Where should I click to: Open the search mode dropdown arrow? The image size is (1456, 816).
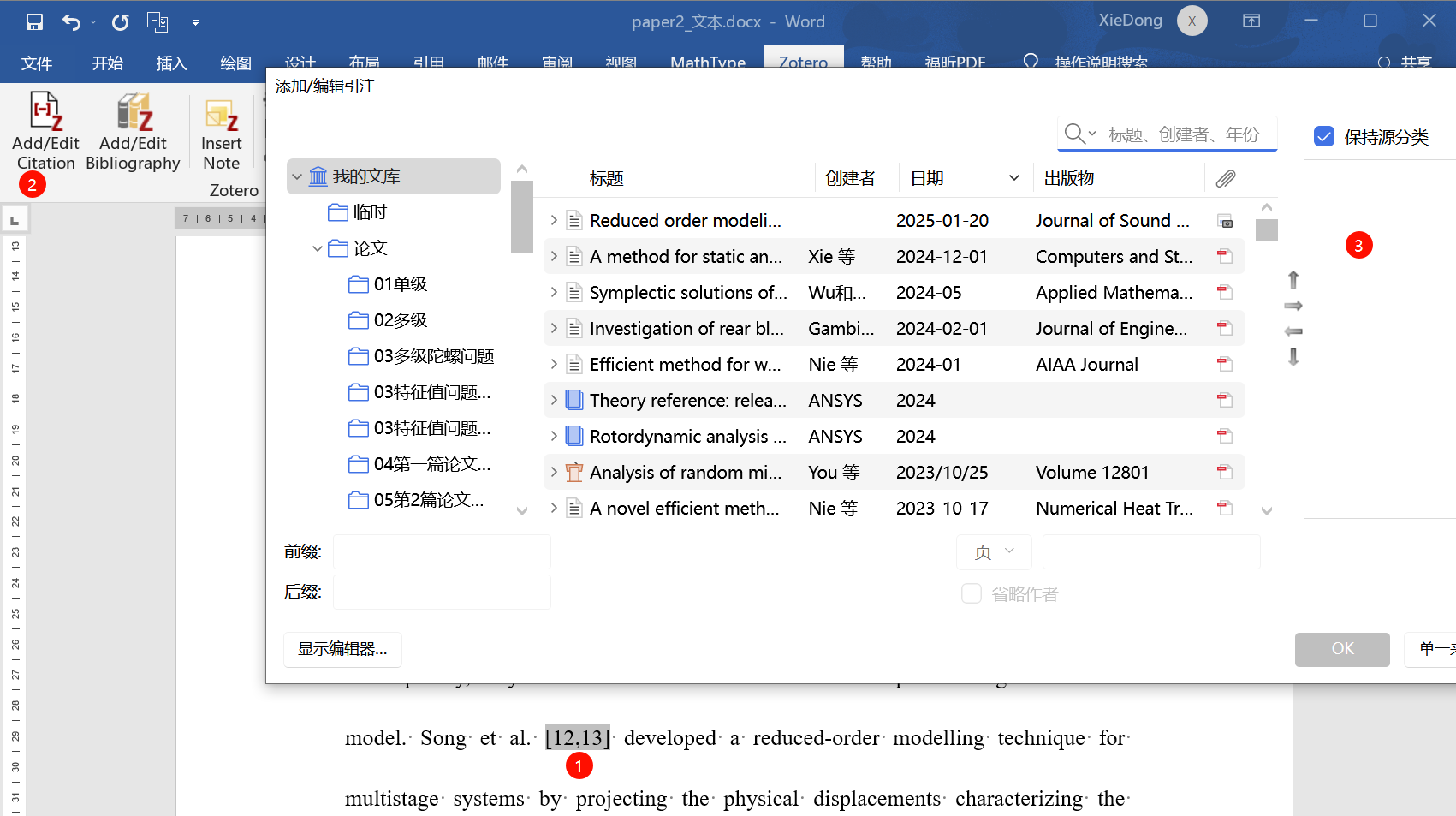click(x=1092, y=134)
